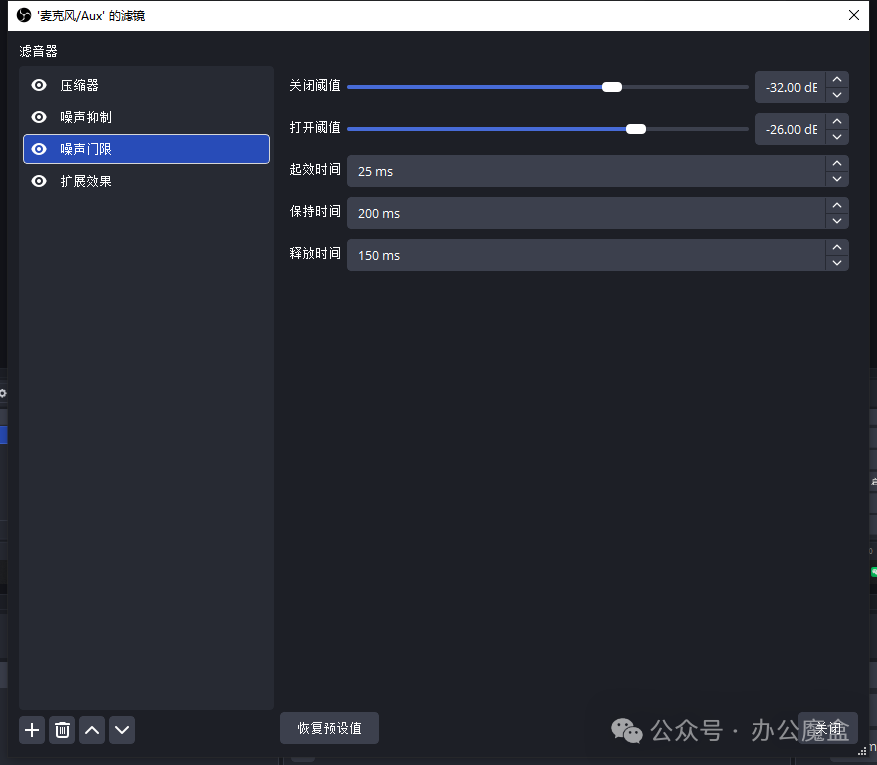
Task: Click the trash icon to delete filter
Action: 62,730
